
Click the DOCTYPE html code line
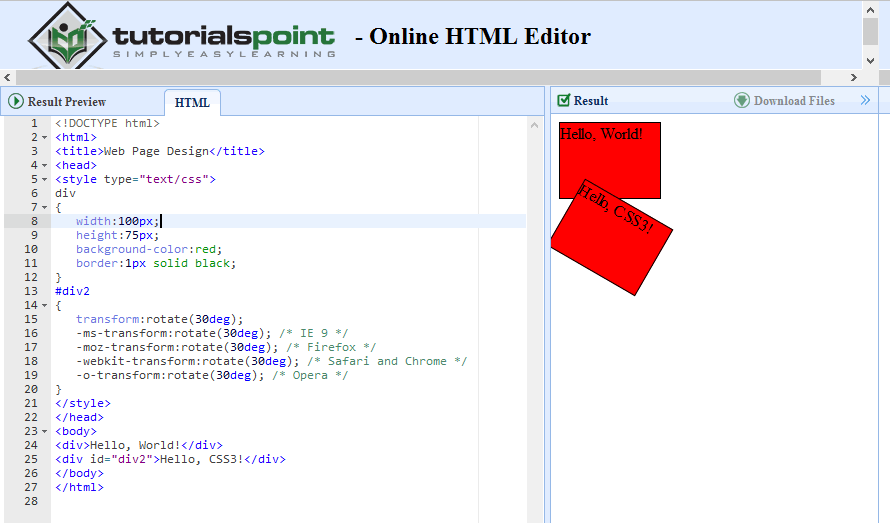pos(107,123)
